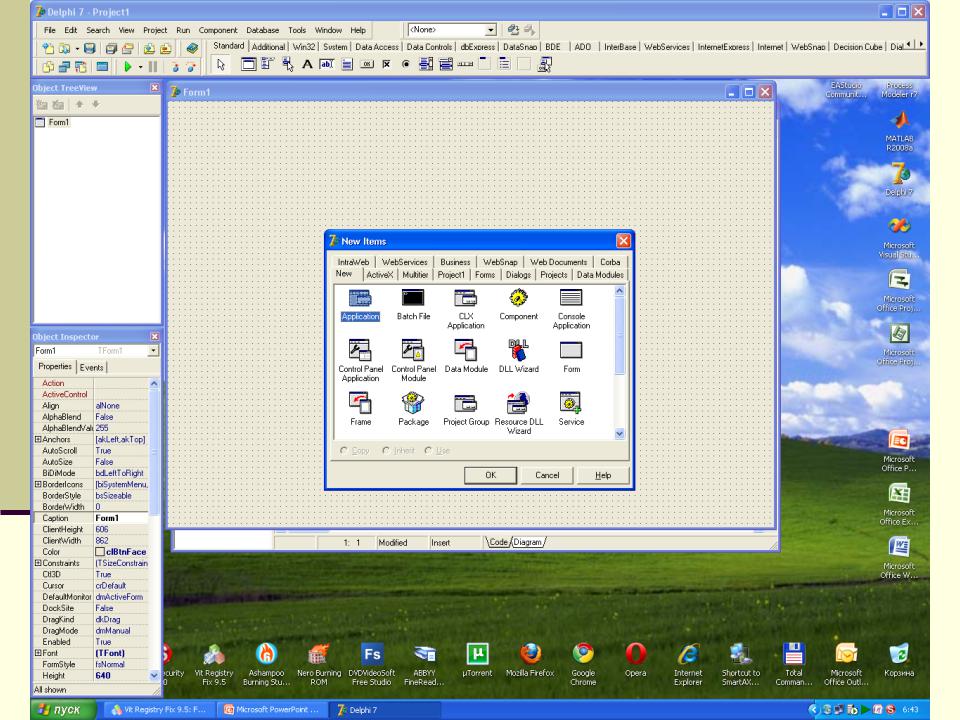
Task: Switch to the Dialogs tab in New Items
Action: click(x=518, y=275)
